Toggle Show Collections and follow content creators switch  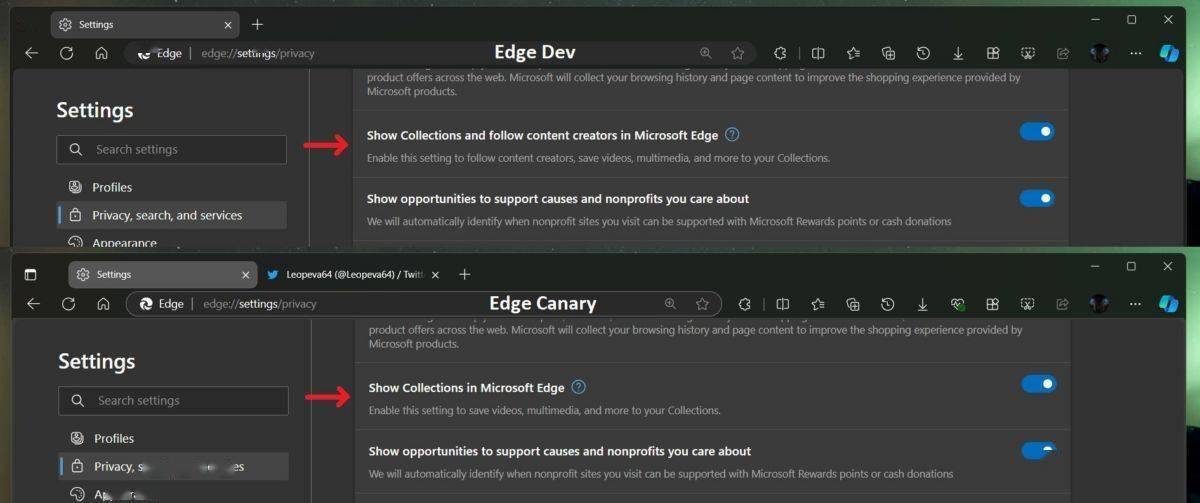coord(1037,131)
